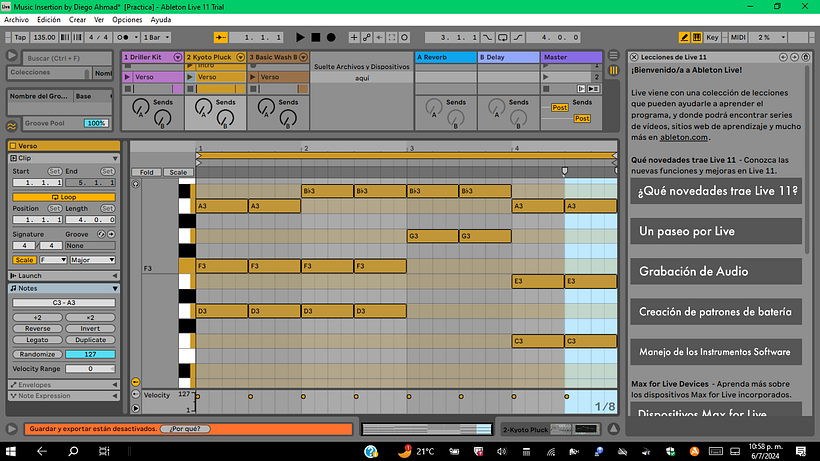
Task: Launch Verso clip in Basic Wash B
Action: click(x=253, y=77)
